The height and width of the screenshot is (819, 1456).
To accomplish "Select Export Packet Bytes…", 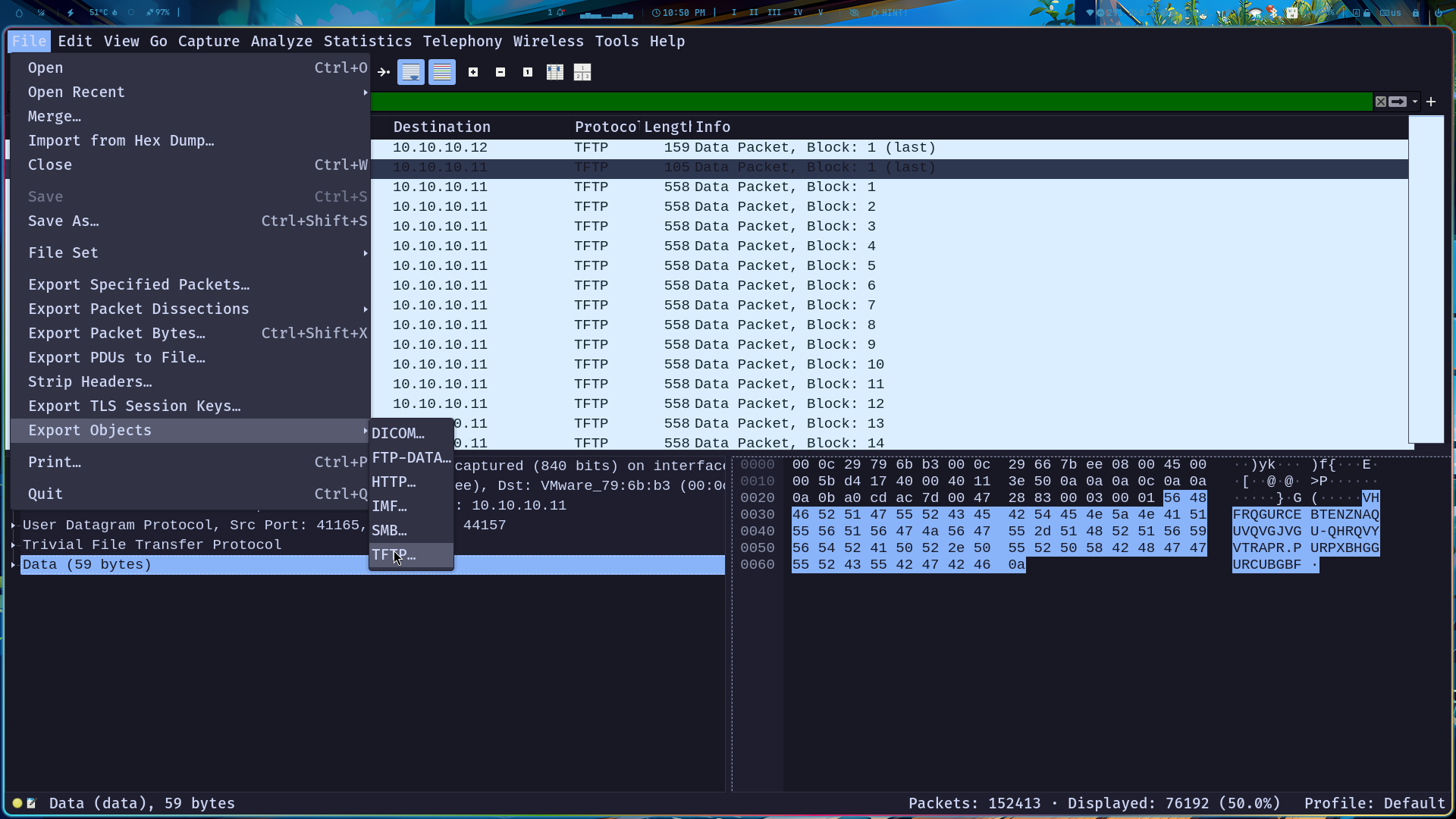I will [190, 333].
